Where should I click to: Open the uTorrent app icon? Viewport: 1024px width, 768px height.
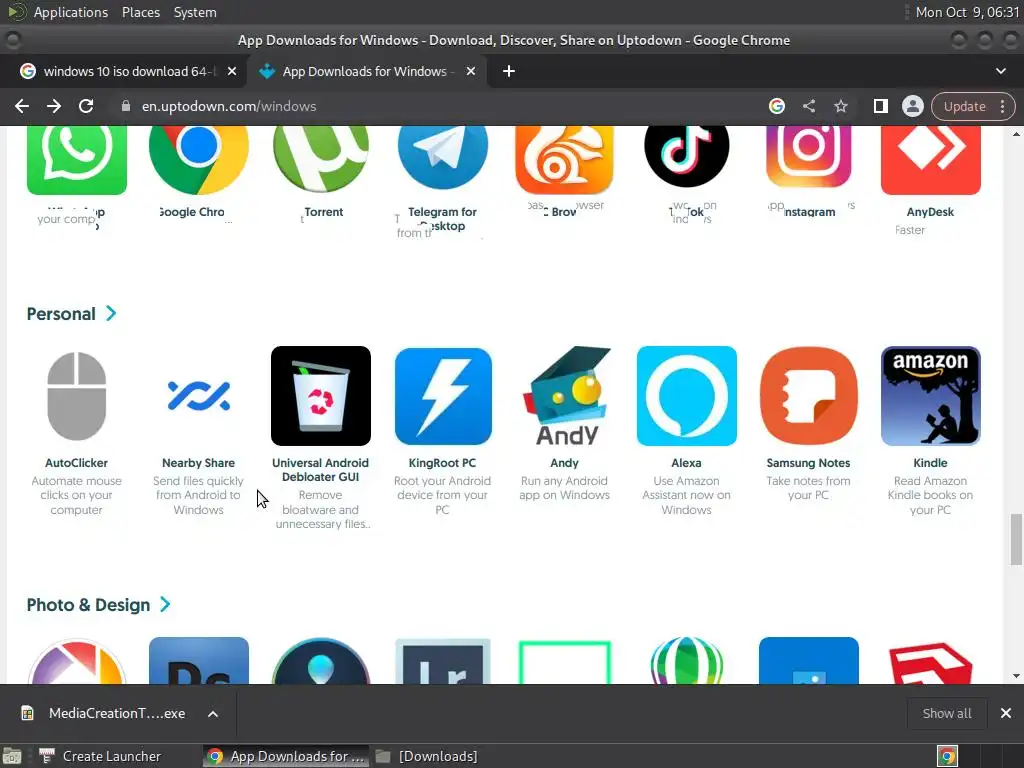[321, 161]
